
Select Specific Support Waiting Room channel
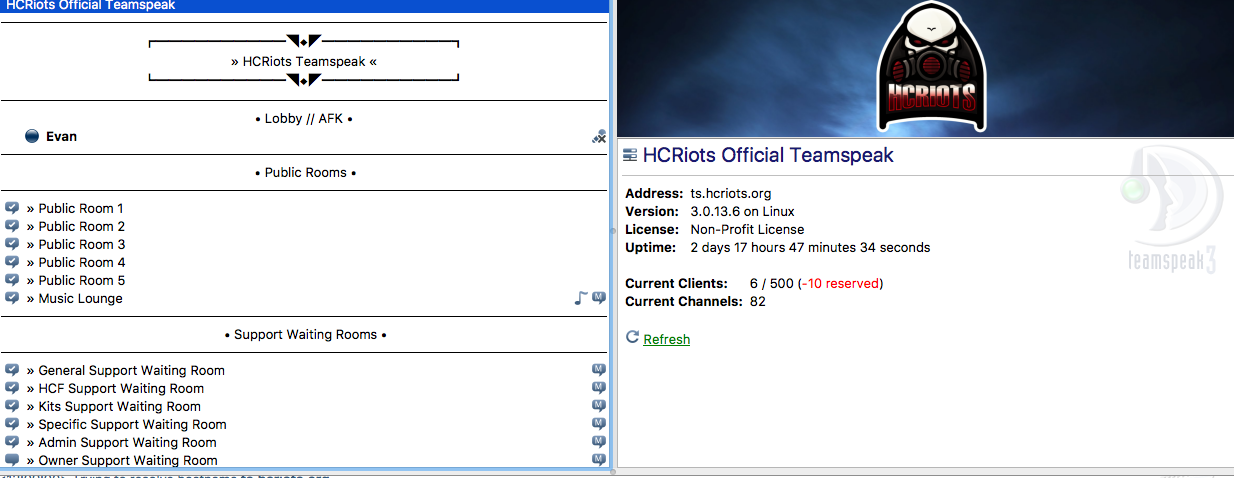click(304, 424)
